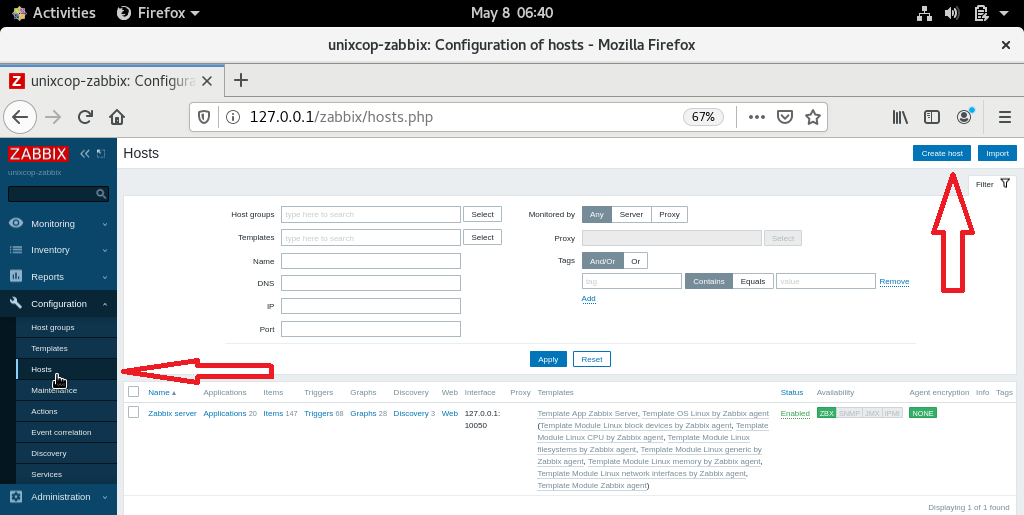The height and width of the screenshot is (515, 1024).
Task: Select Contains tag operator
Action: click(x=709, y=281)
